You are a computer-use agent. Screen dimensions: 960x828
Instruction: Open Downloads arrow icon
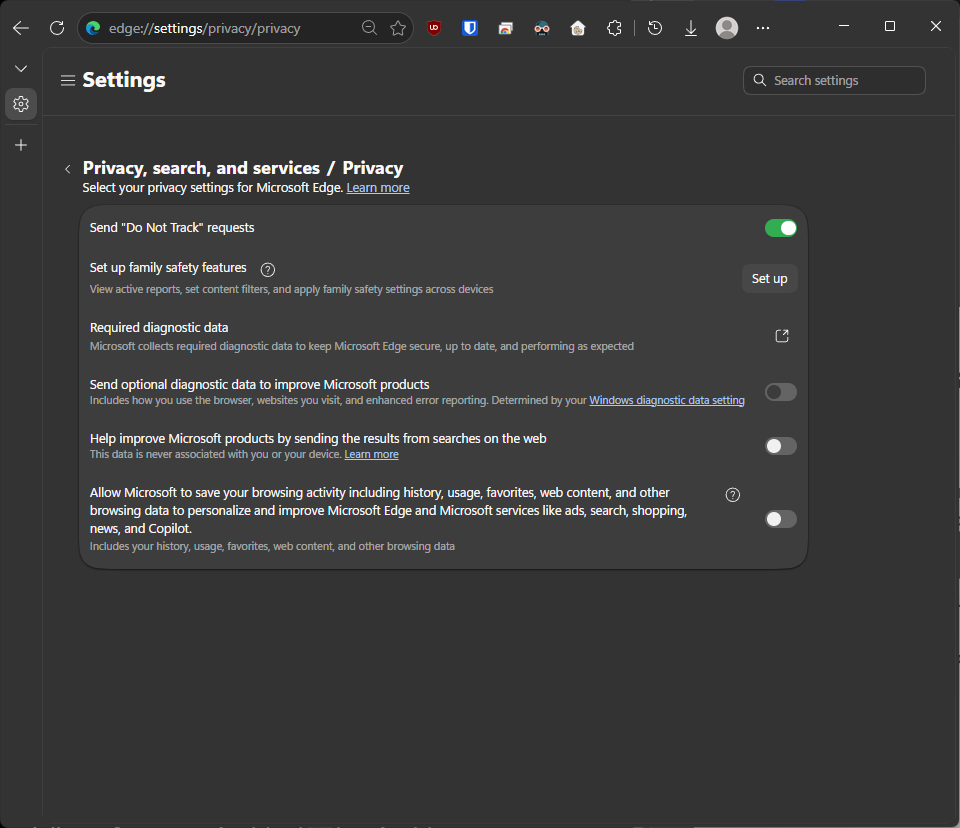click(x=691, y=28)
